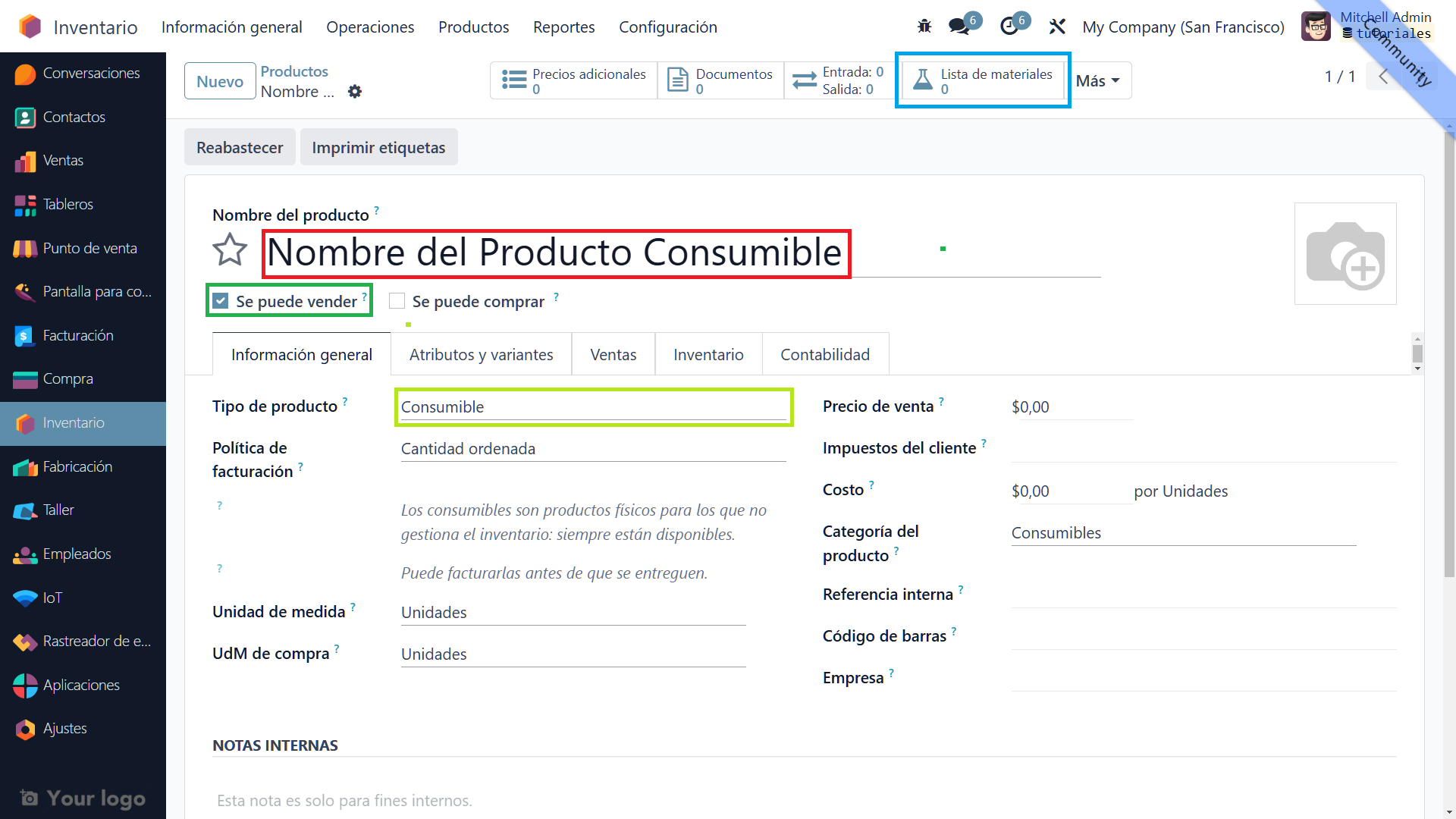Open the debug bug icon in top bar
1456x819 pixels.
click(924, 27)
